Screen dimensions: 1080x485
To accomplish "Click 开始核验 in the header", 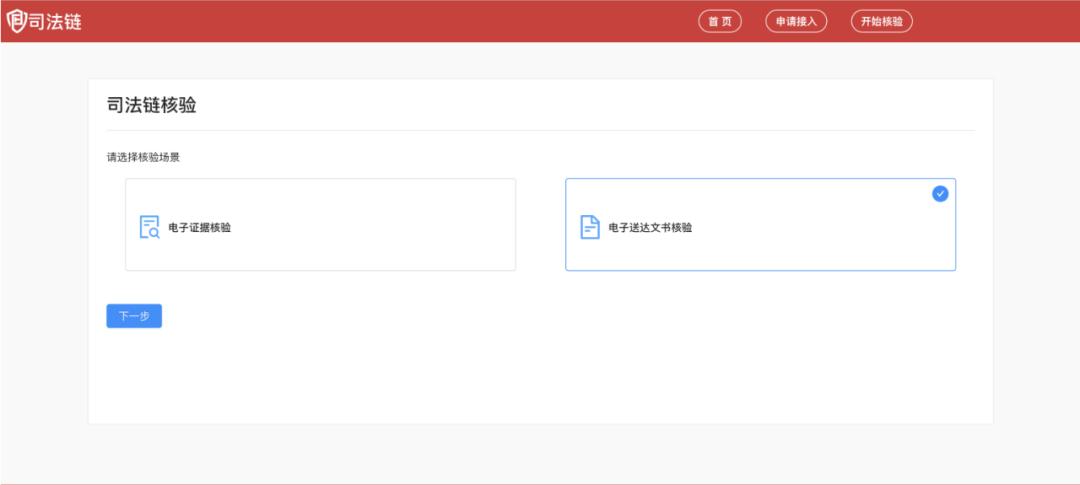I will [881, 21].
